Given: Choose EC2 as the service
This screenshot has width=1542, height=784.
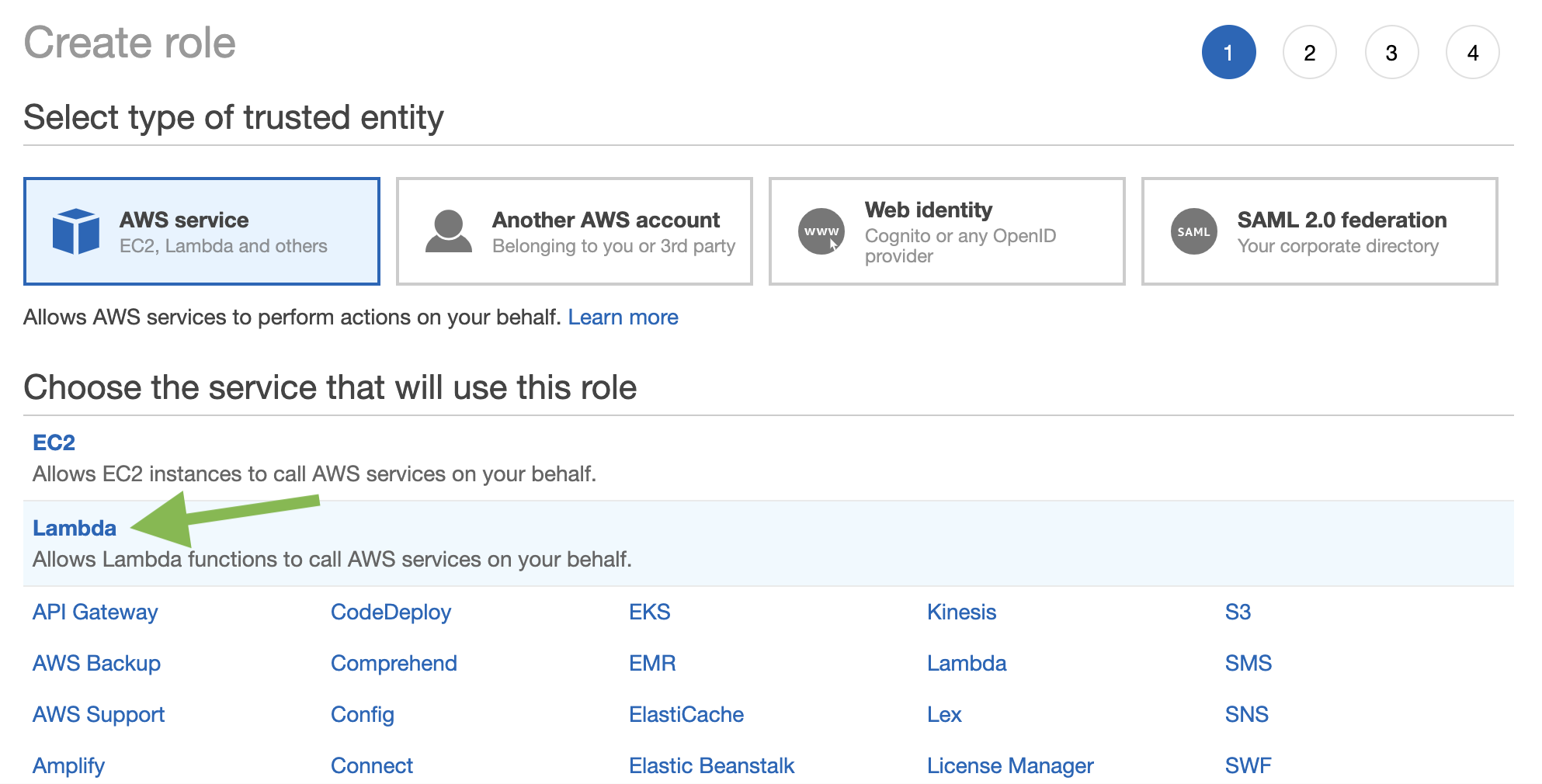Looking at the screenshot, I should tap(53, 442).
